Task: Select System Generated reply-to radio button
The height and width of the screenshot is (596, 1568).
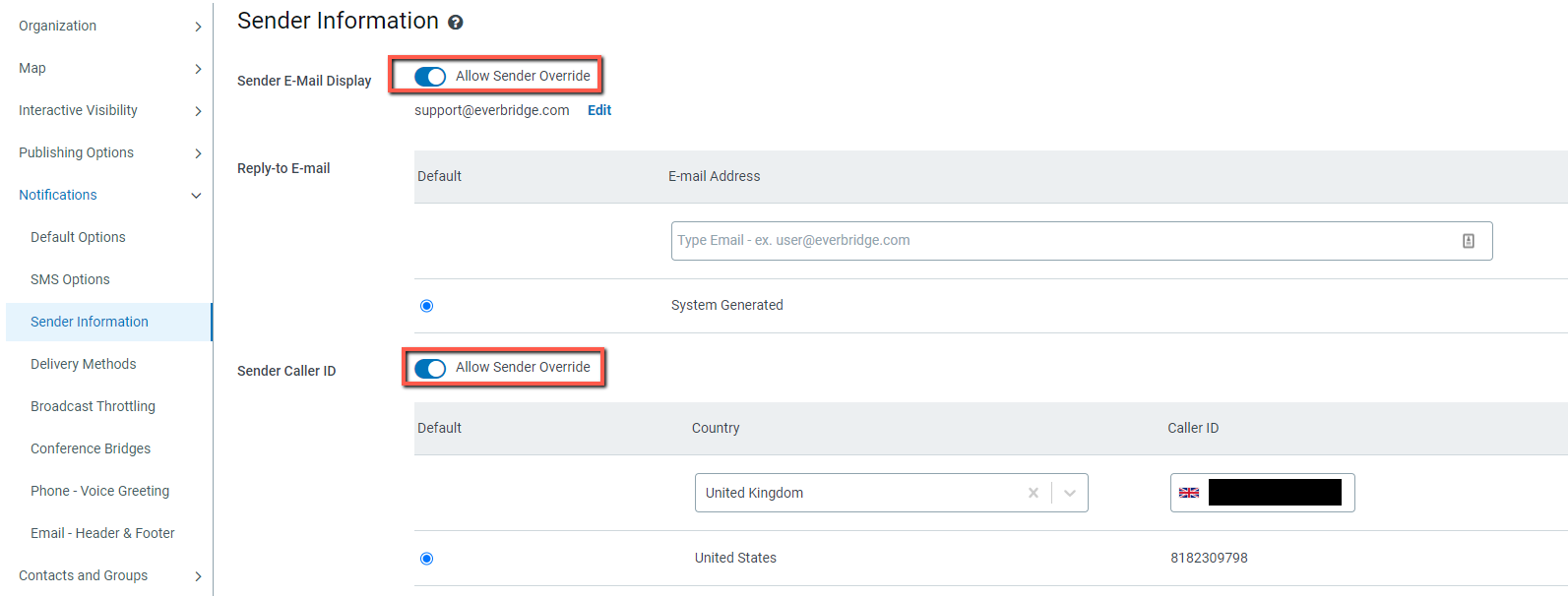Action: click(x=426, y=306)
